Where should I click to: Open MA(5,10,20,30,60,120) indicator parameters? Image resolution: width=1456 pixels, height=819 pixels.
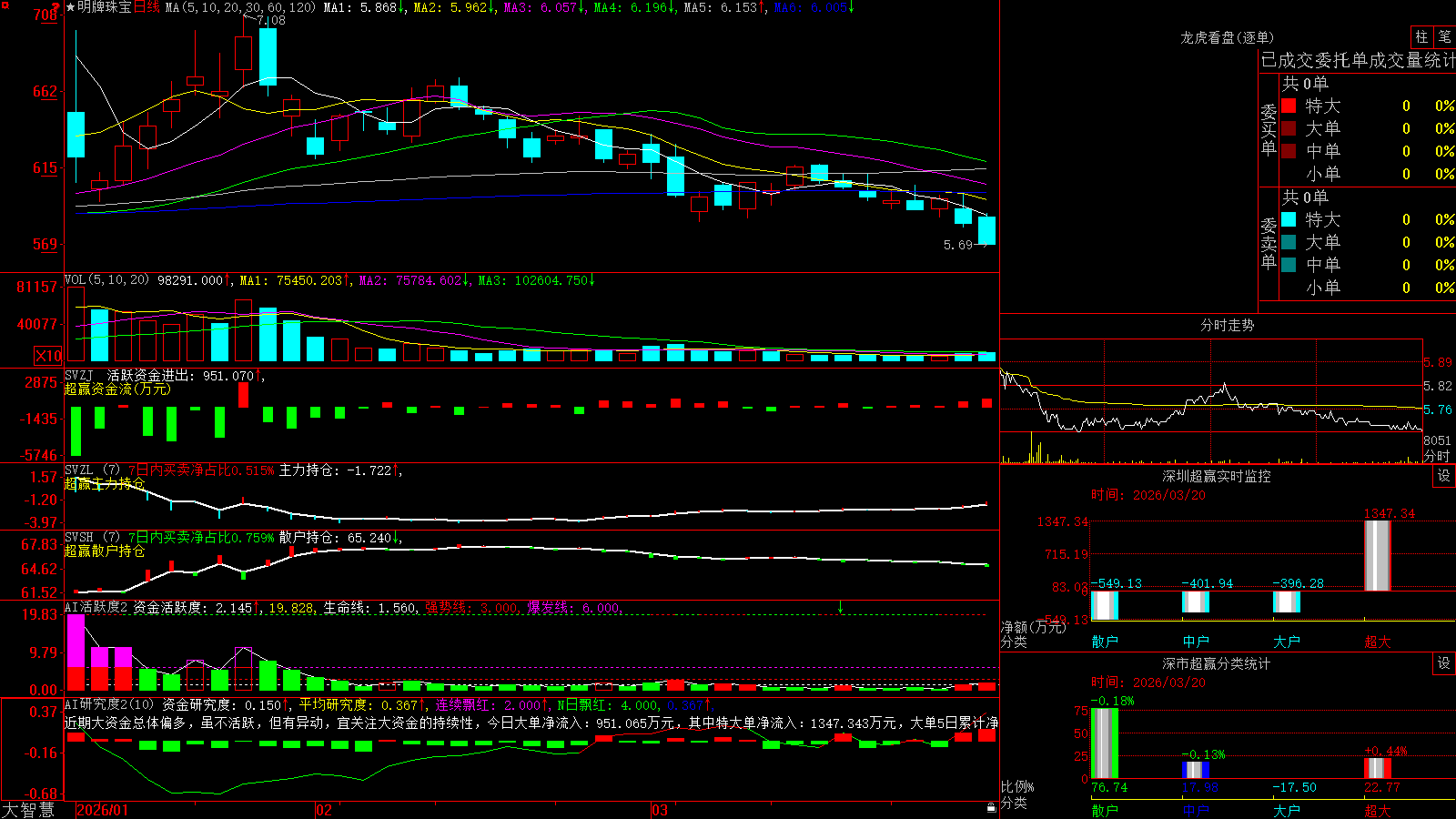pyautogui.click(x=240, y=7)
